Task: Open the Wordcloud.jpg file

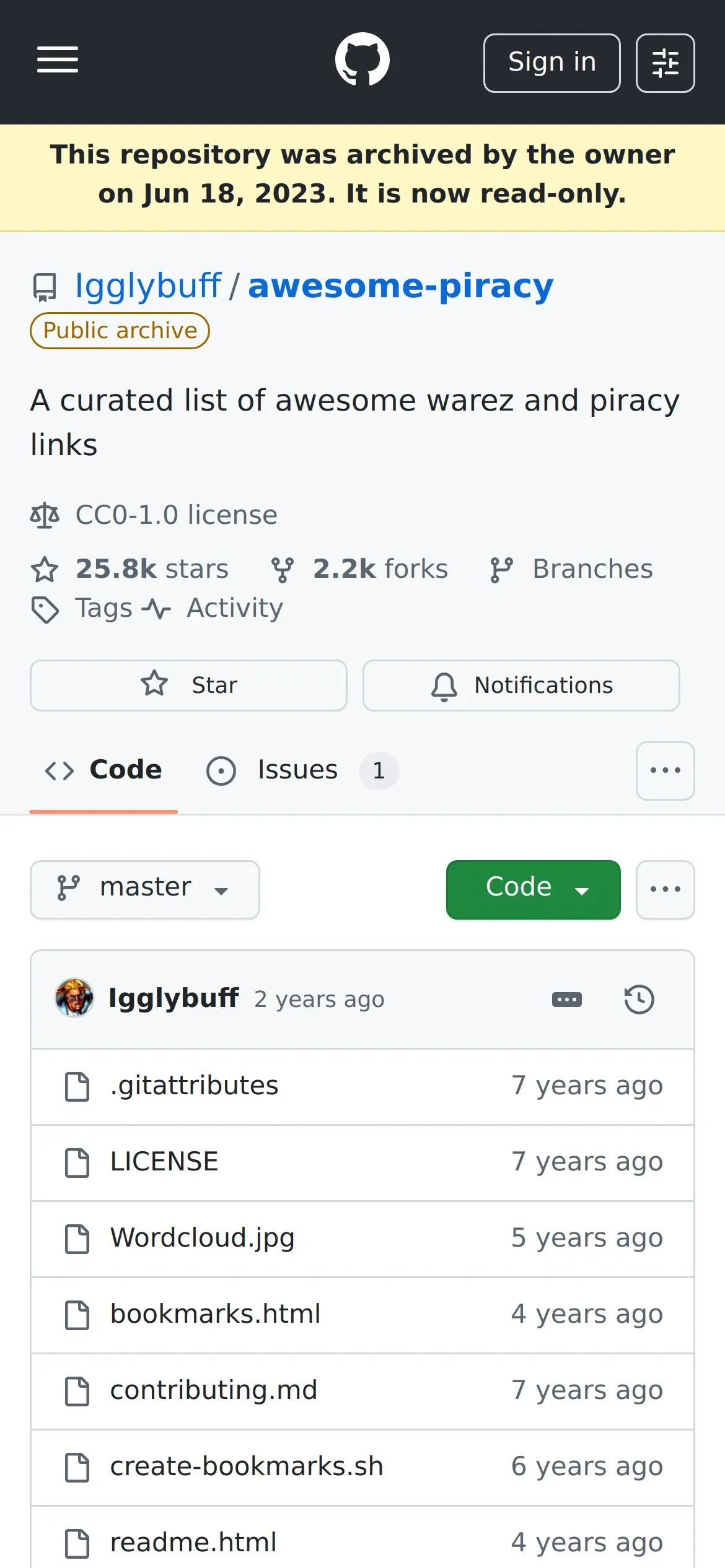Action: click(202, 1238)
